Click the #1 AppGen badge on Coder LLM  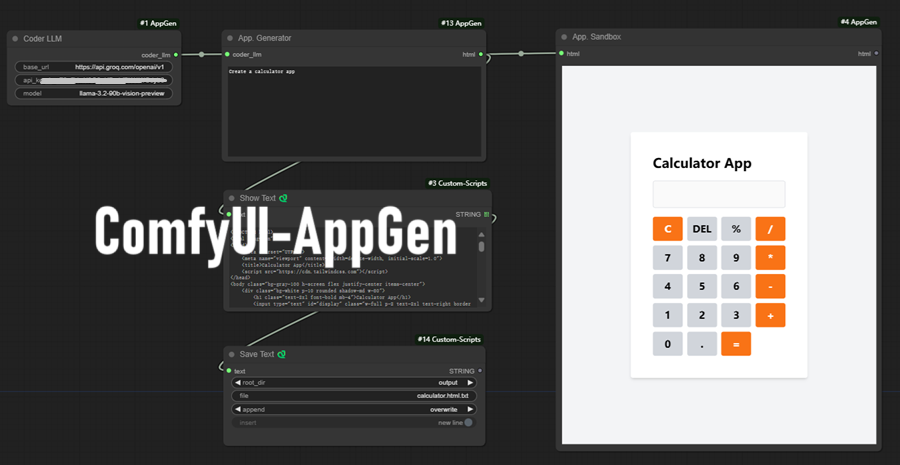[x=158, y=24]
